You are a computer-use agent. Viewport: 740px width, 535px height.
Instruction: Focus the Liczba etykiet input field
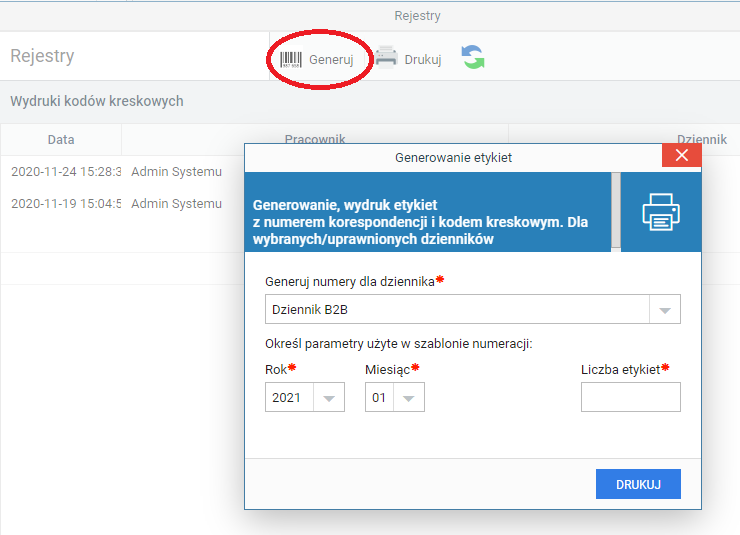pyautogui.click(x=631, y=397)
